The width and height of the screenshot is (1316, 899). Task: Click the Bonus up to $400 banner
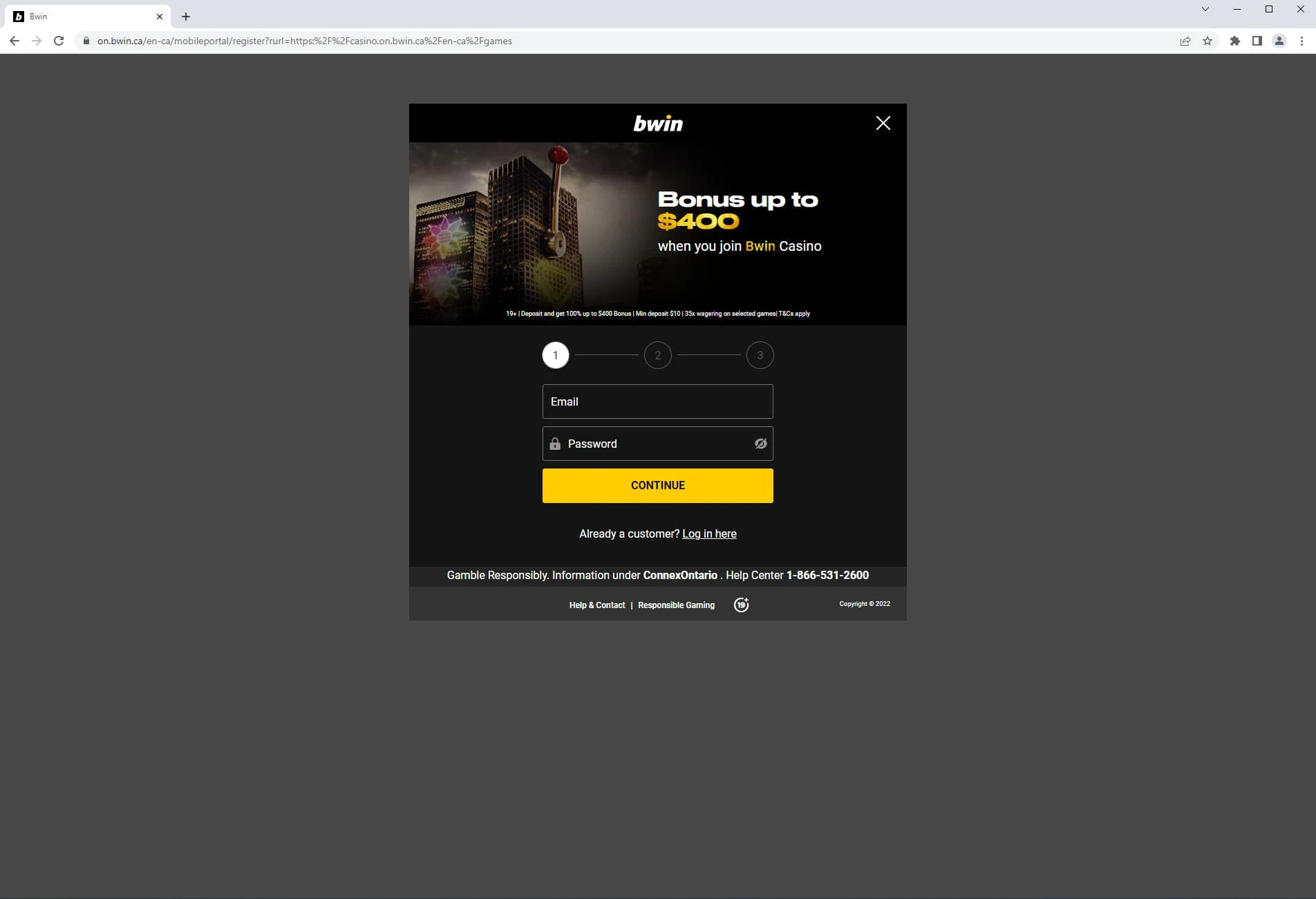pyautogui.click(x=657, y=234)
